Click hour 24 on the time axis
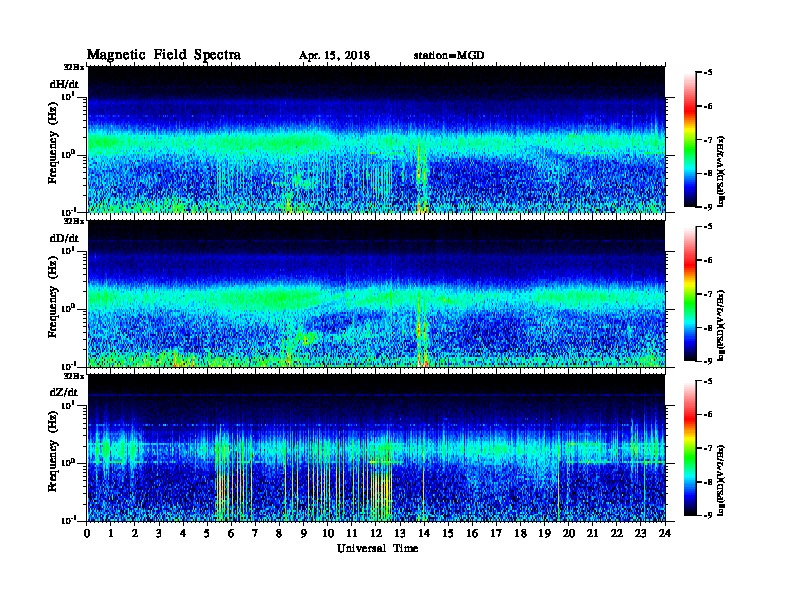 665,533
